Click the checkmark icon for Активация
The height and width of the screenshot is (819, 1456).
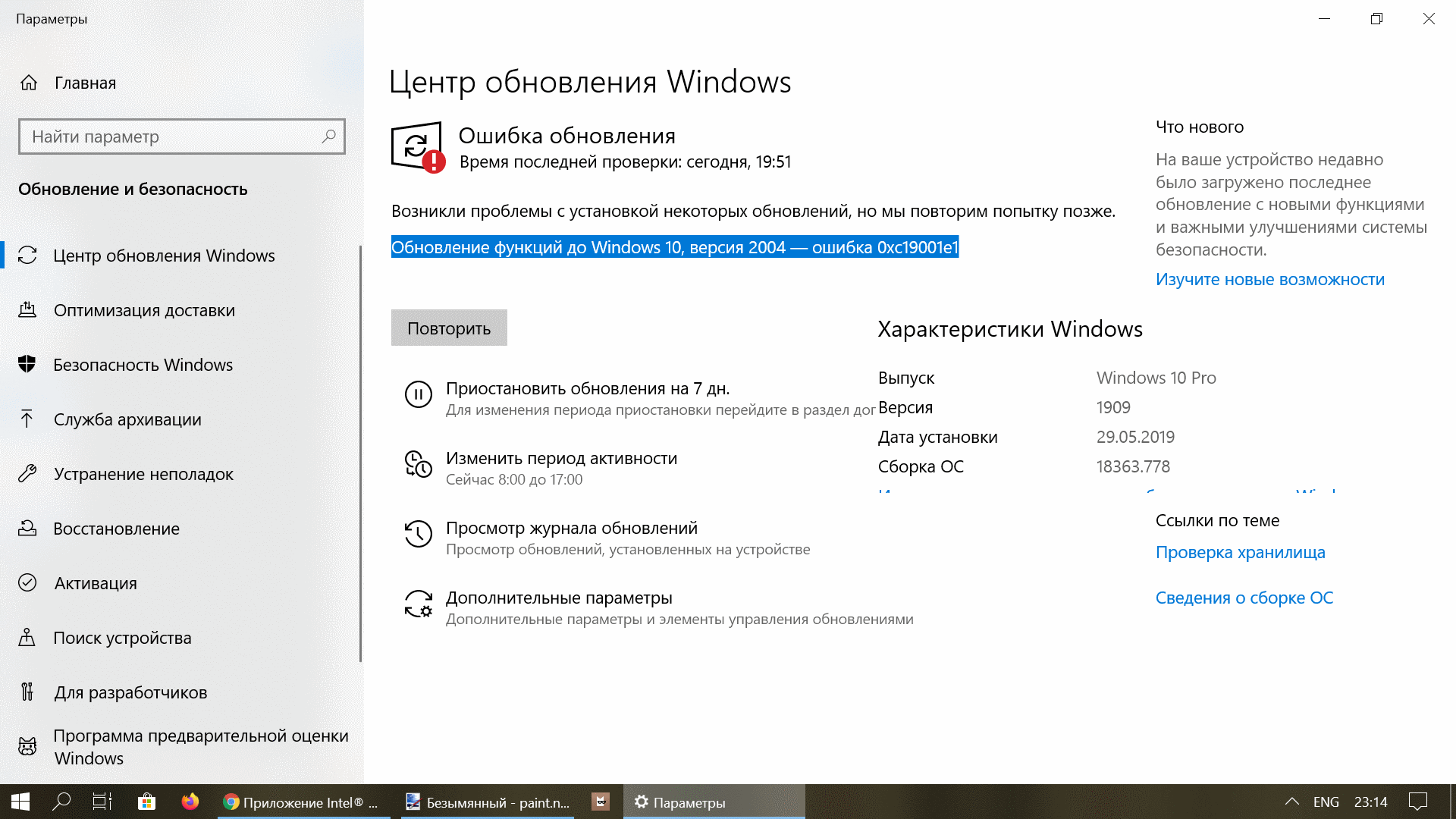pyautogui.click(x=27, y=583)
